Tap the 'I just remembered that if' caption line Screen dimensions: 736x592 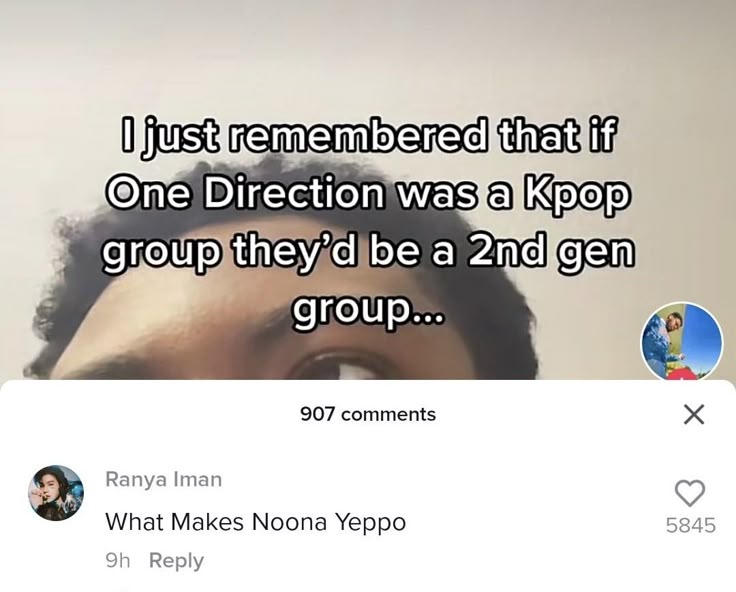tap(368, 136)
